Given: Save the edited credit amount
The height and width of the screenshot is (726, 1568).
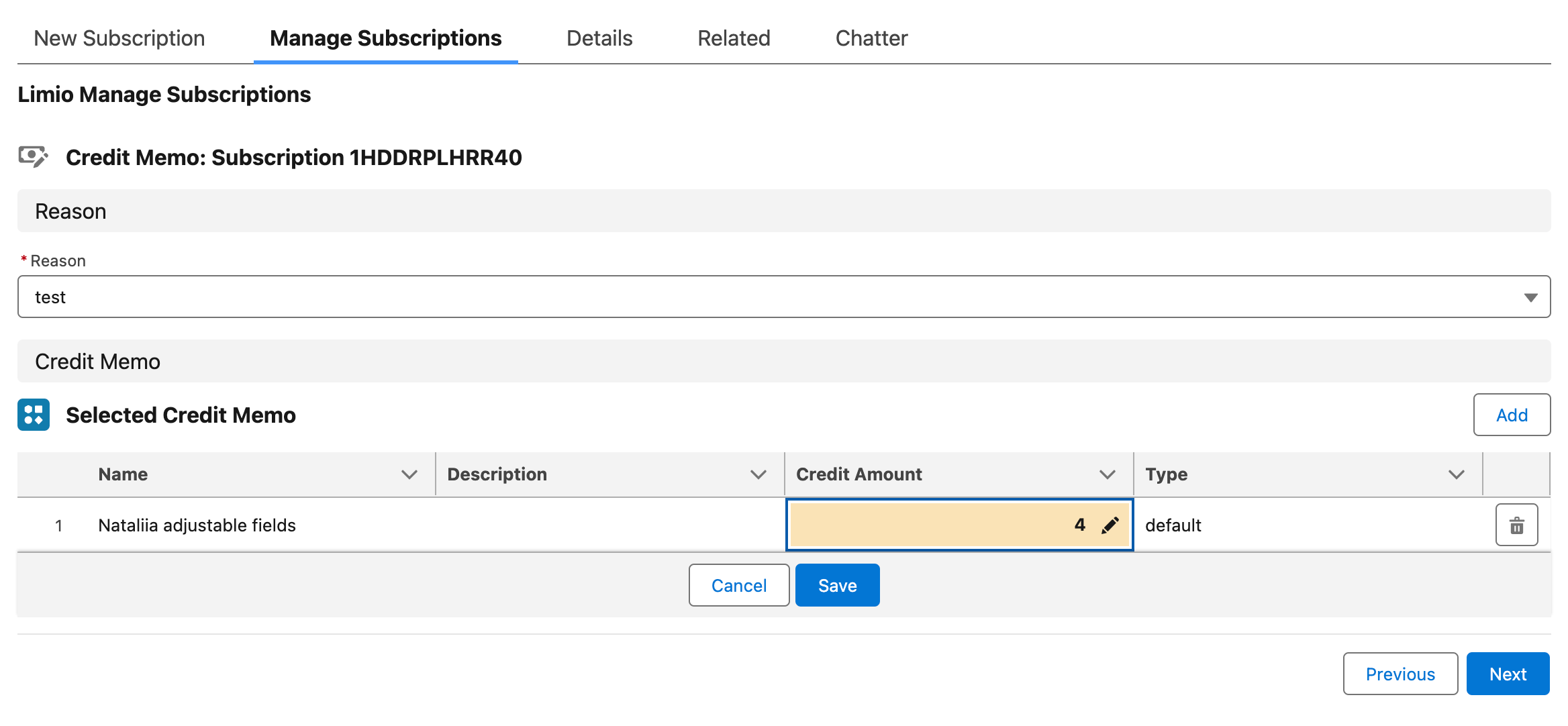Looking at the screenshot, I should (837, 585).
